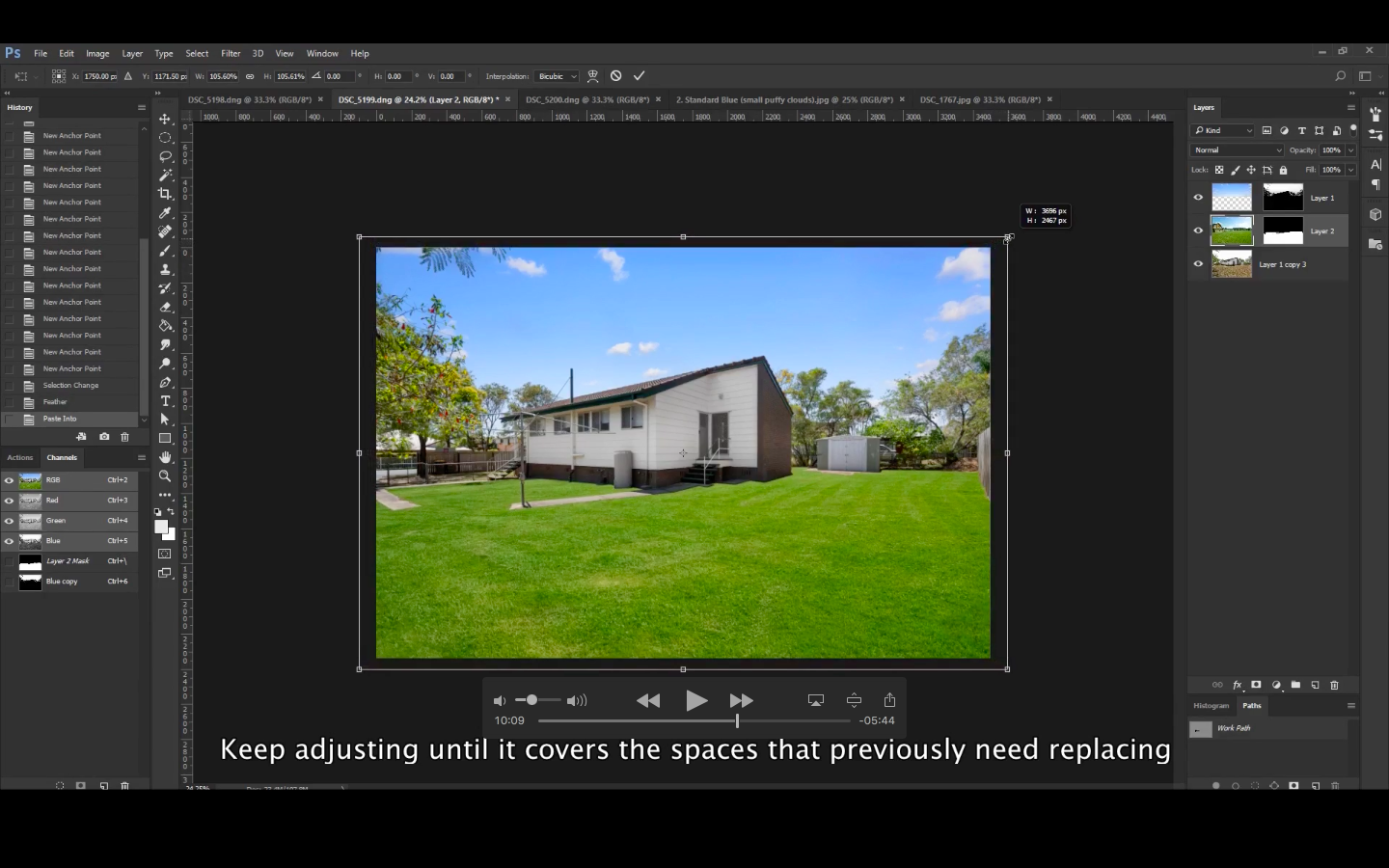
Task: Switch to warp mode icon
Action: (593, 76)
